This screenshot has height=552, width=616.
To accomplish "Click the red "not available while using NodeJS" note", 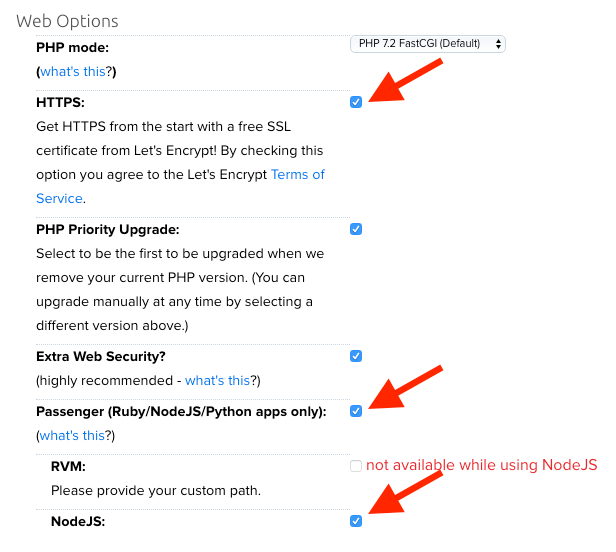I will click(481, 465).
